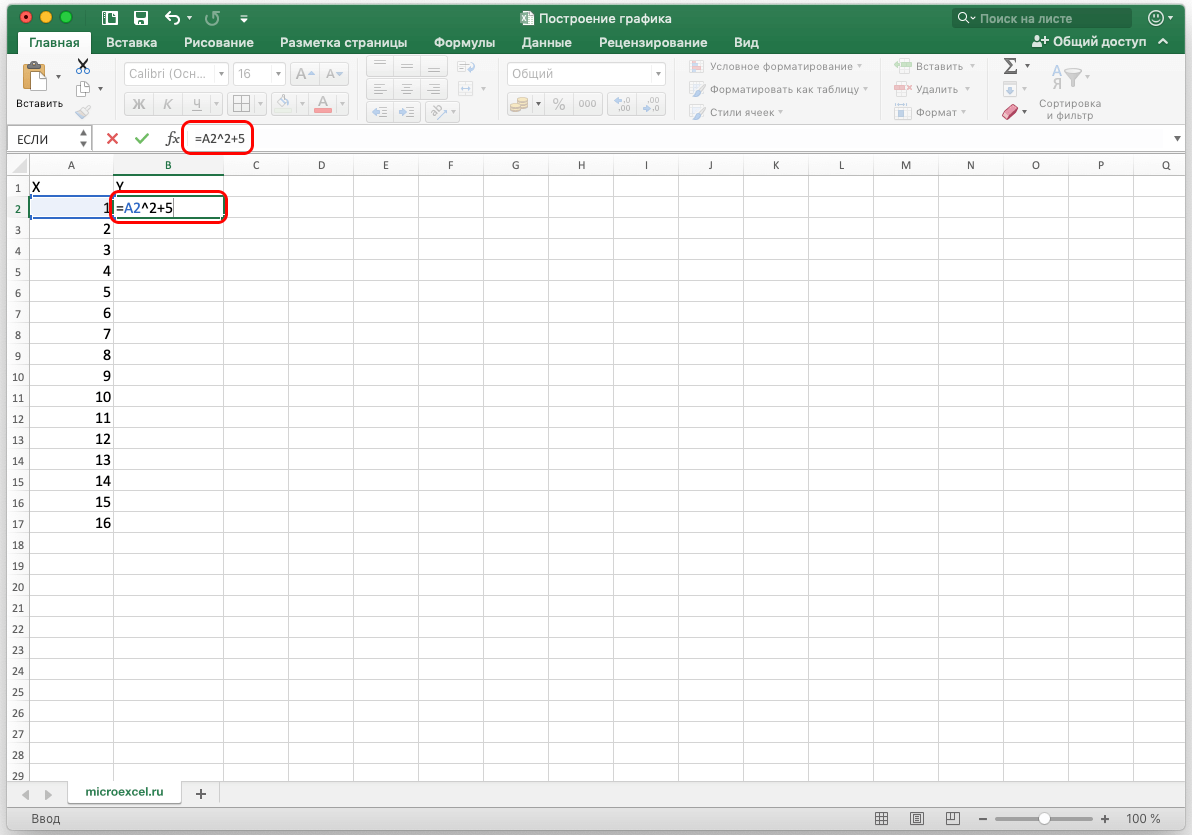1192x835 pixels.
Task: Click the borders grid icon
Action: (242, 103)
